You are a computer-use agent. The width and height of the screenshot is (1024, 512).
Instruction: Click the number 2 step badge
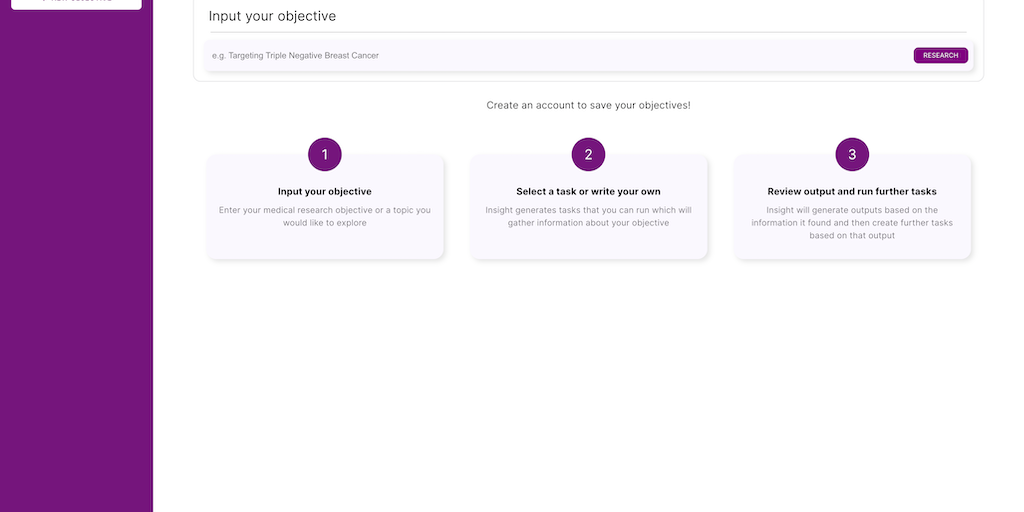tap(588, 154)
